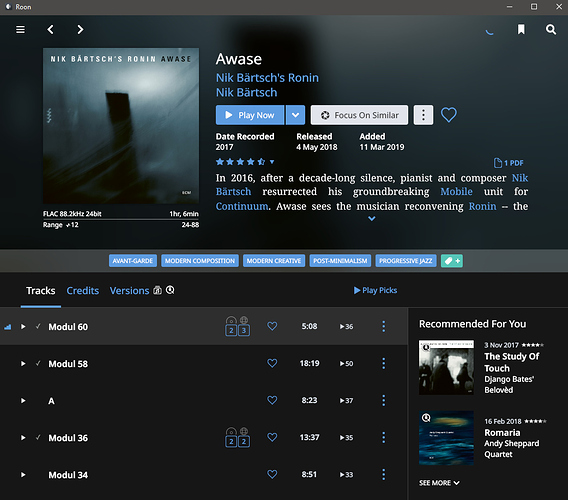Open bookmarks icon in top bar
This screenshot has width=568, height=500.
(521, 29)
